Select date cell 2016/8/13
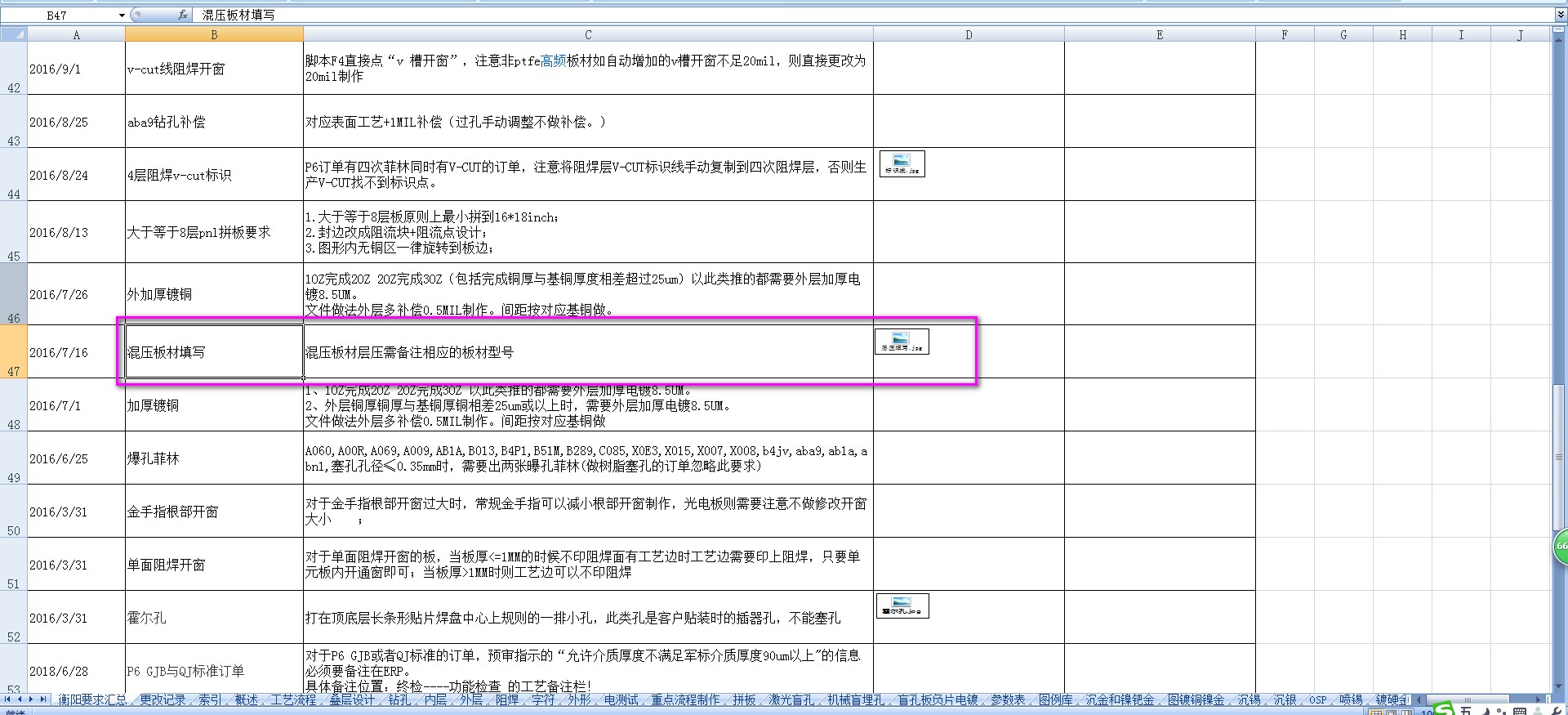Image resolution: width=1568 pixels, height=715 pixels. click(76, 232)
